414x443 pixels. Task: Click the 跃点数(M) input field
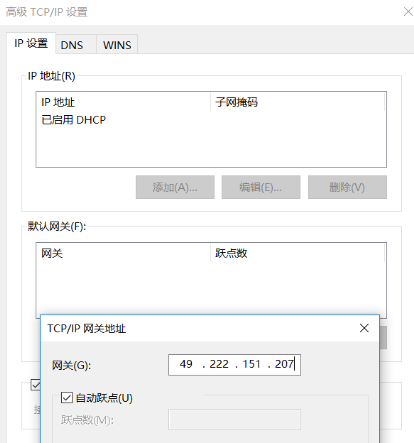pos(234,420)
